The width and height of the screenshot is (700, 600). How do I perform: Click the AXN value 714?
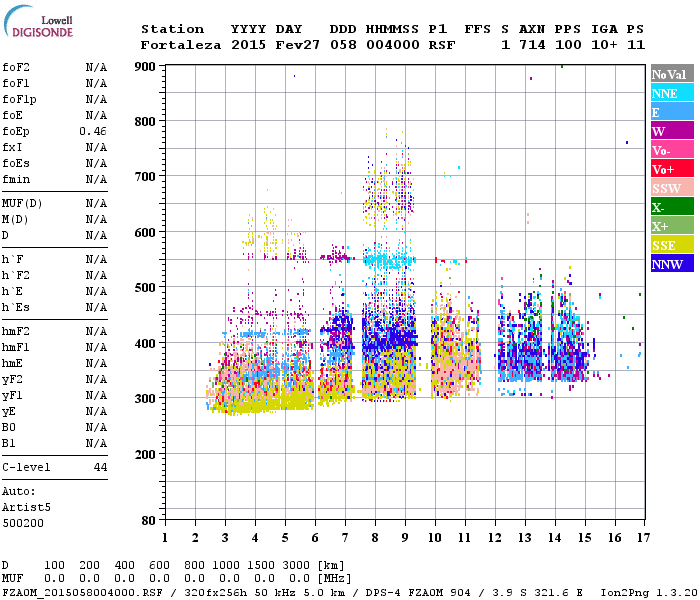click(x=532, y=45)
